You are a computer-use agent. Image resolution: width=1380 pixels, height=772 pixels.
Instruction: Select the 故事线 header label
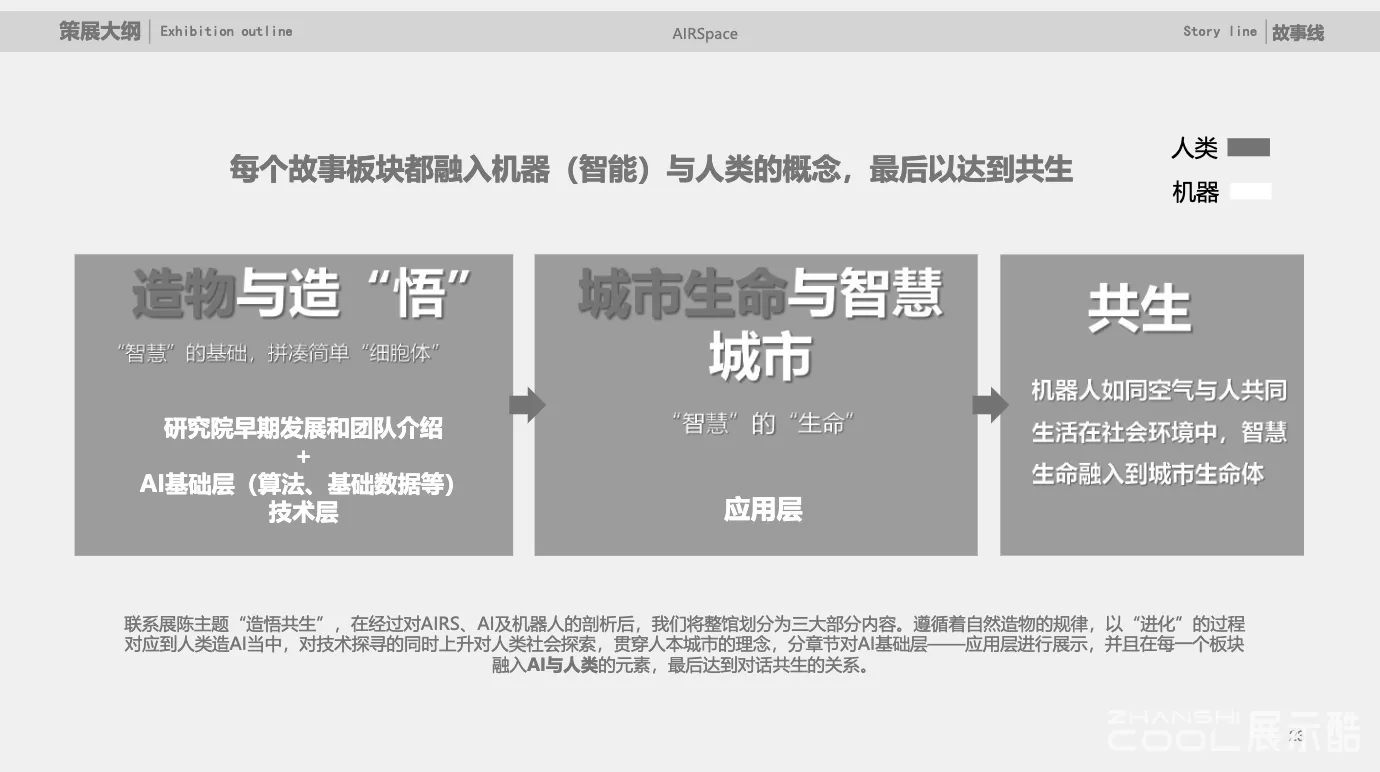pyautogui.click(x=1298, y=32)
